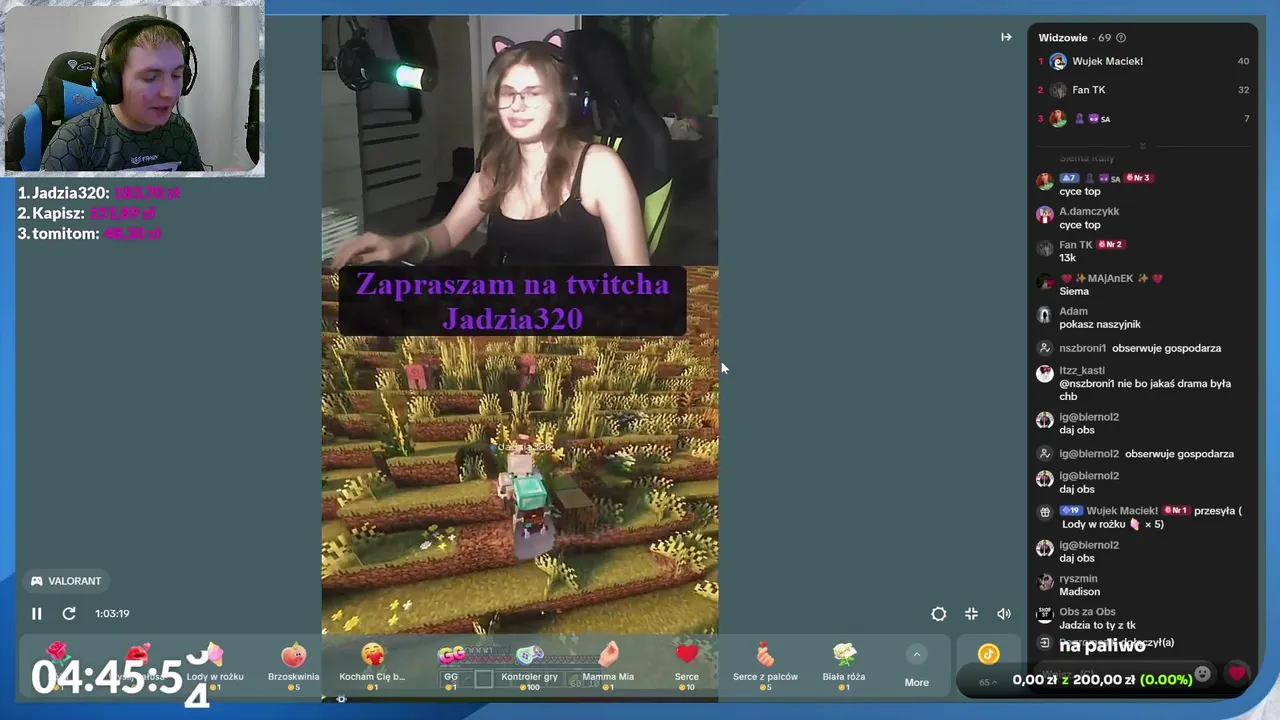Click Kapisz leaderboard entry
This screenshot has width=1280, height=720.
[86, 213]
